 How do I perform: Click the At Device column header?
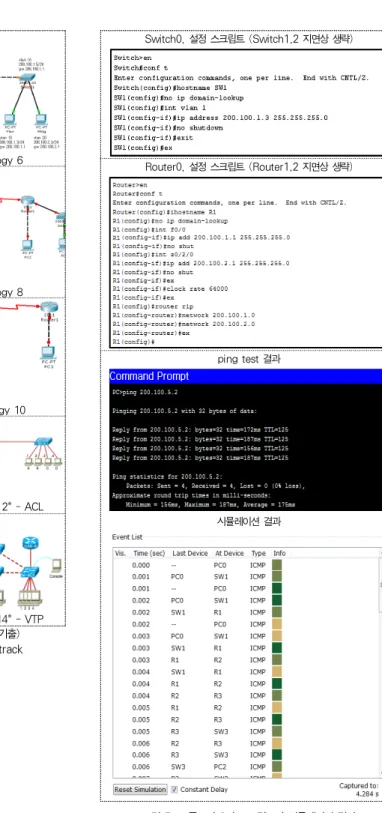pyautogui.click(x=229, y=553)
